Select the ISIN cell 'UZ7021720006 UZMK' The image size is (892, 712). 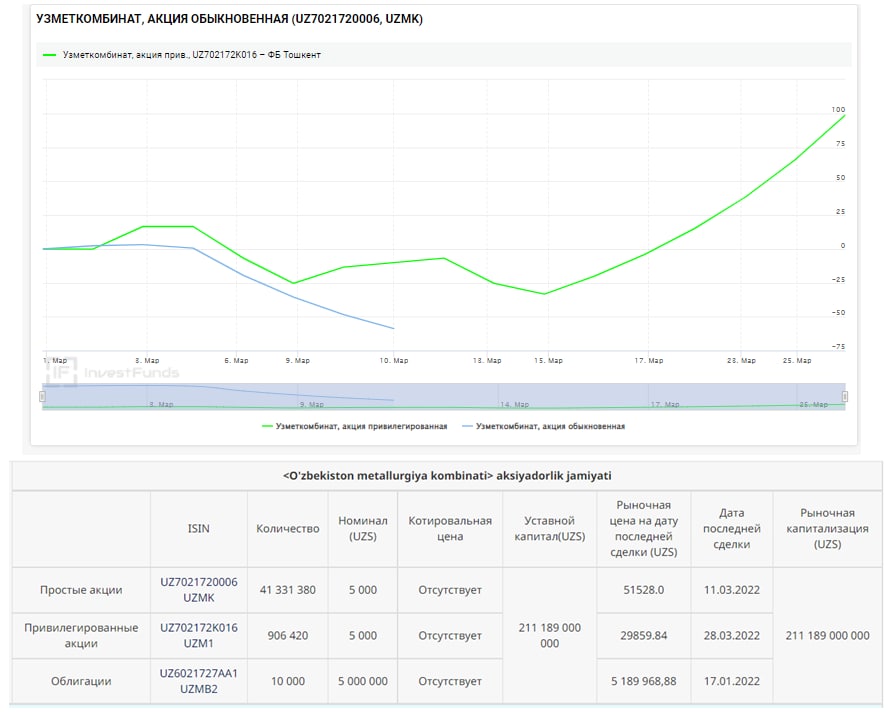(x=199, y=589)
